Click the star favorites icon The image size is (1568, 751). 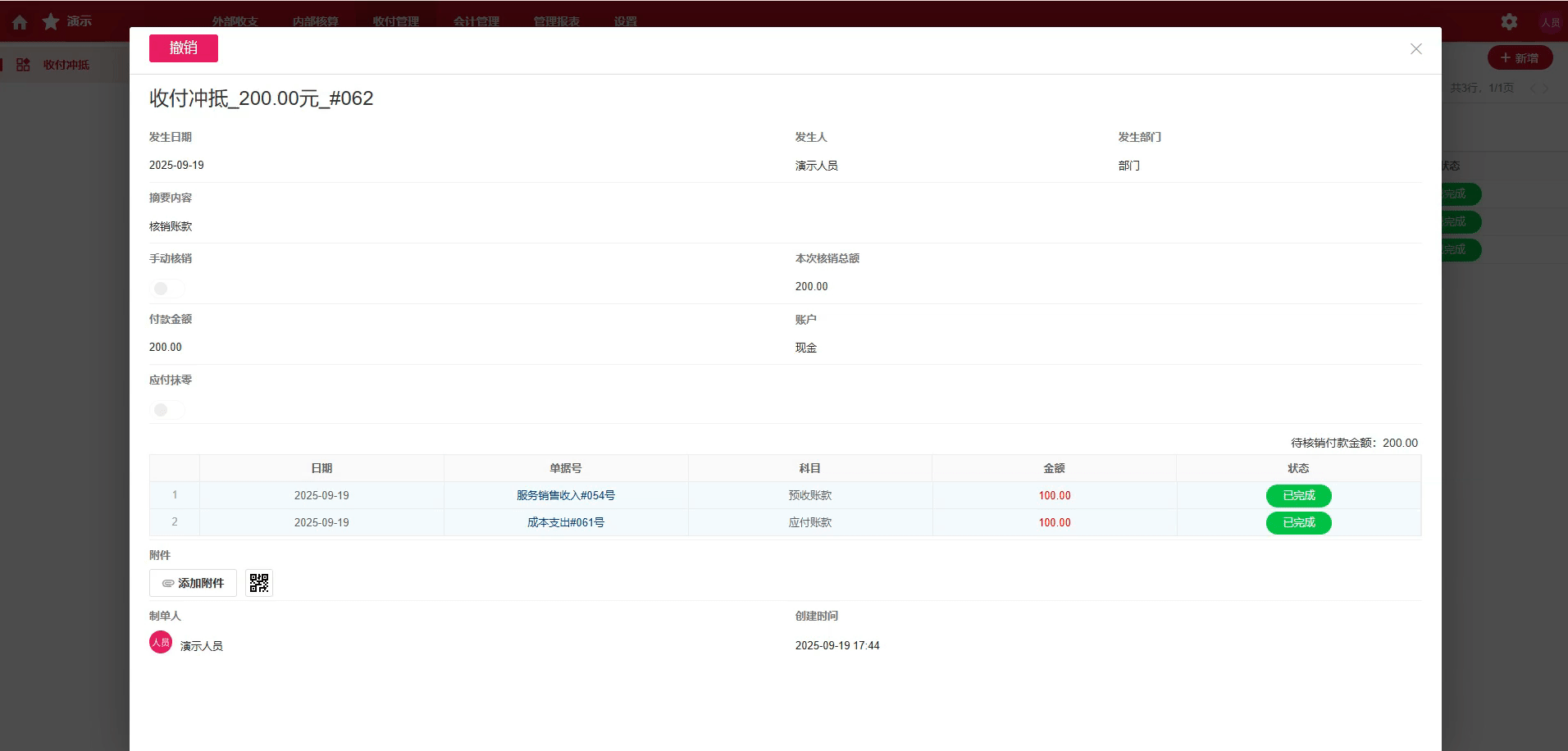[x=51, y=22]
